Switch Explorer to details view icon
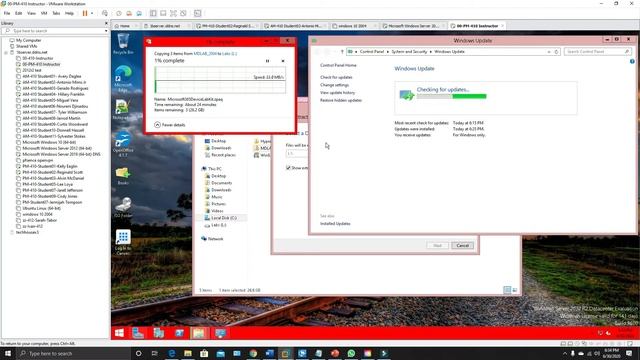Viewport: 640px width, 360px height. [x=507, y=290]
